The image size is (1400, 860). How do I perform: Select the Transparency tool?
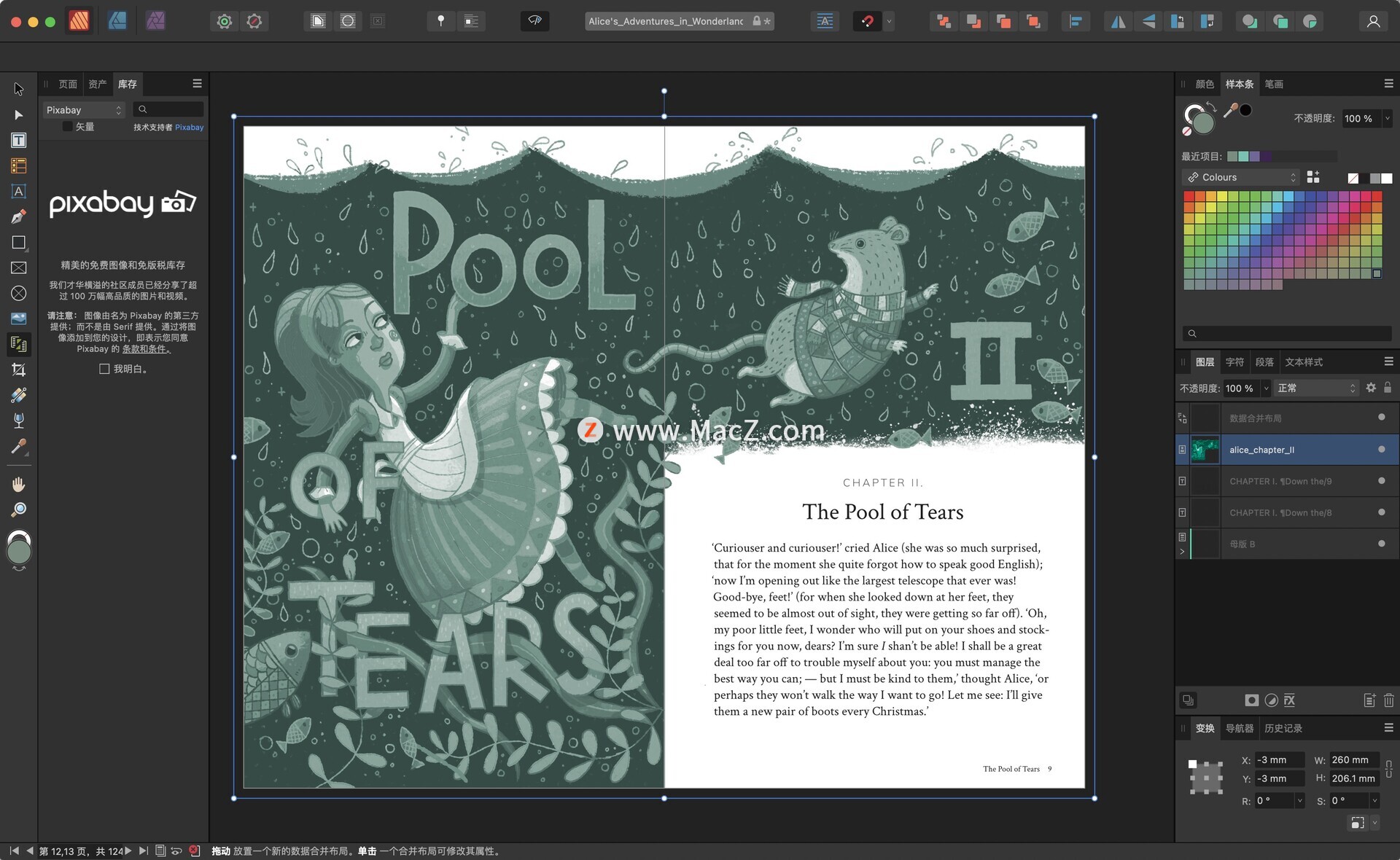(19, 421)
